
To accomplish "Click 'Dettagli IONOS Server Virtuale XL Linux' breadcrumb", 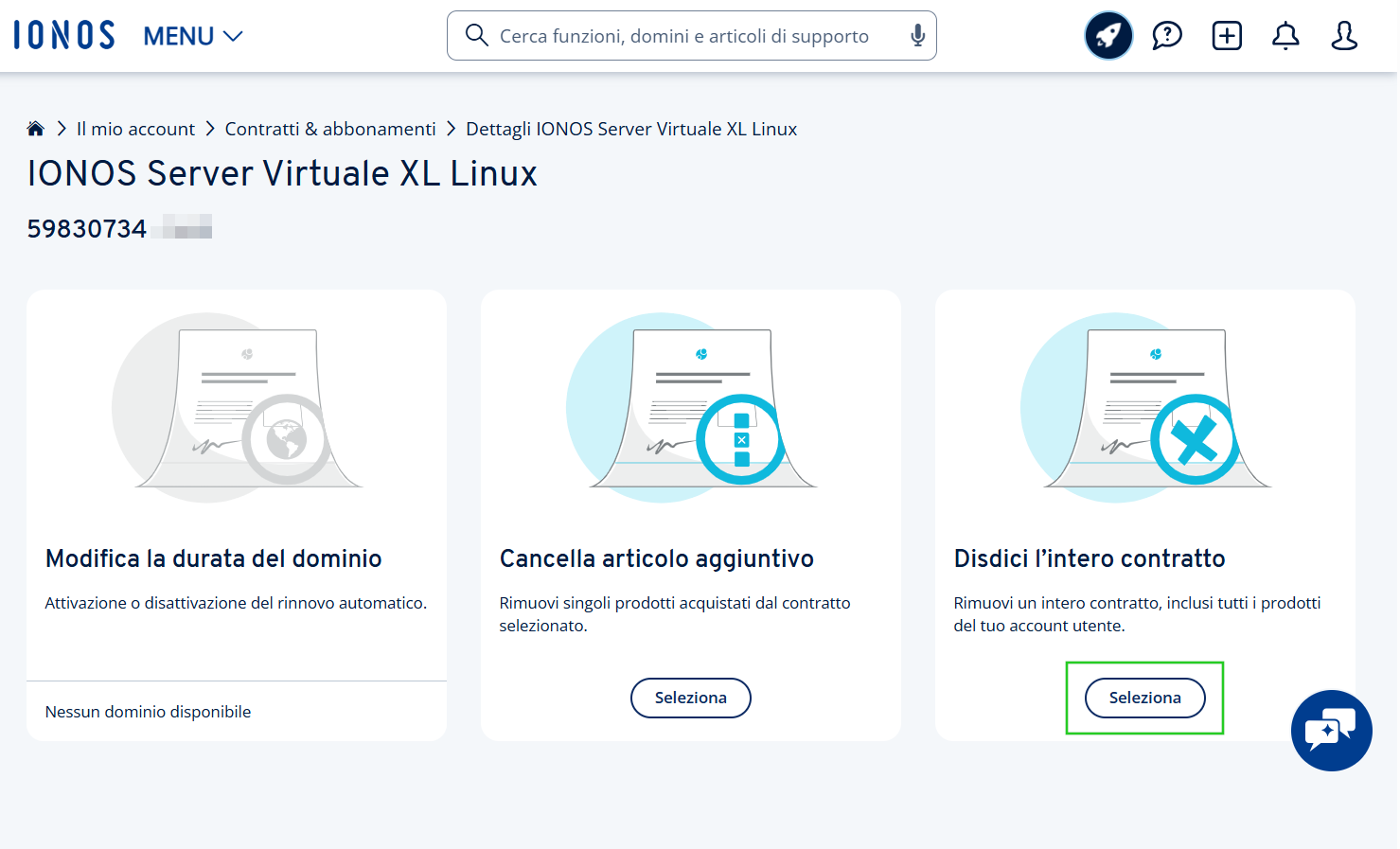I will coord(631,129).
